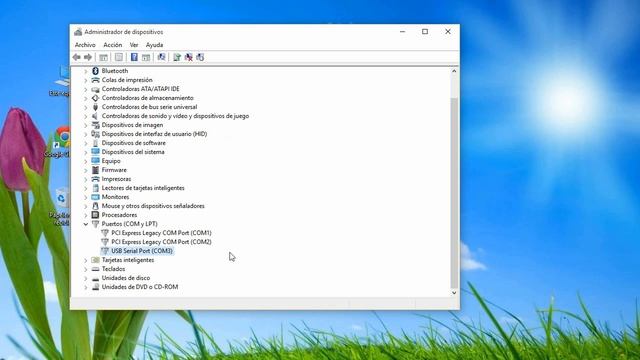Select PCI Express Legacy COM Port (COM2)
This screenshot has height=360, width=640.
point(161,242)
